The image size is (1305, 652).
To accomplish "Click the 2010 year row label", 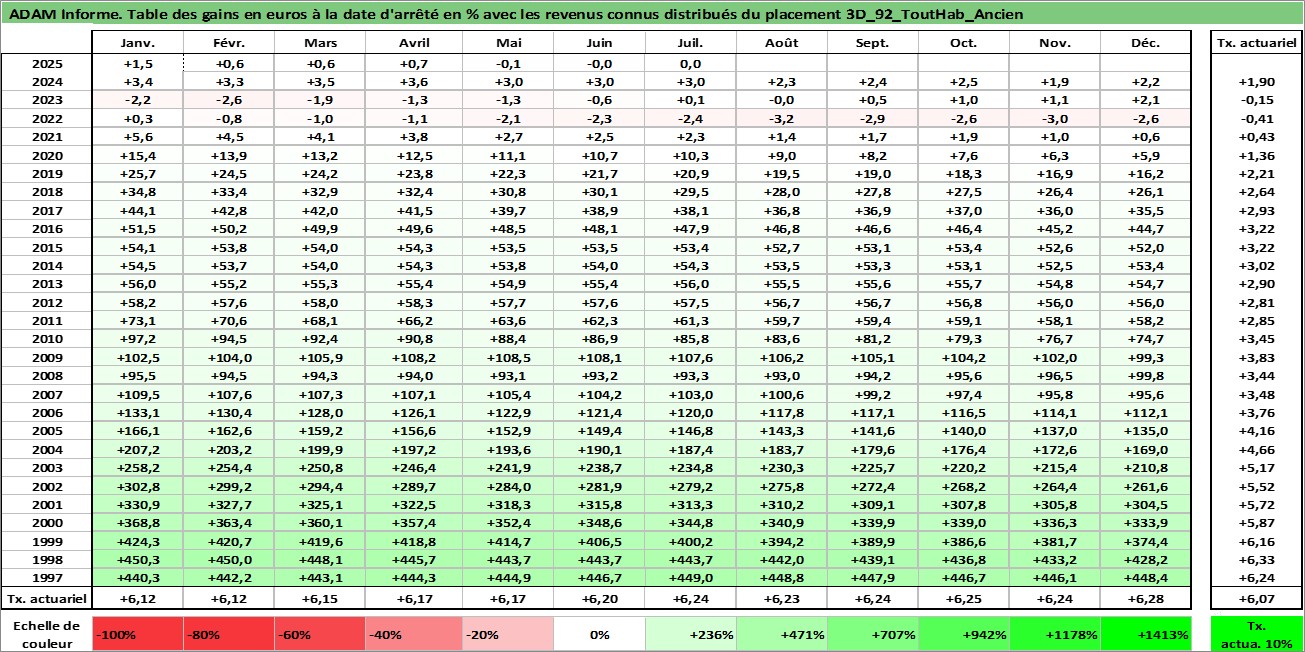I will [46, 339].
